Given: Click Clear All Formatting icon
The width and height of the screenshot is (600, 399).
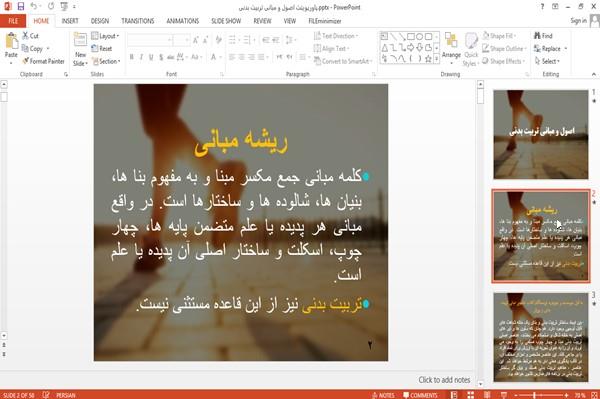Looking at the screenshot, I should coord(218,40).
